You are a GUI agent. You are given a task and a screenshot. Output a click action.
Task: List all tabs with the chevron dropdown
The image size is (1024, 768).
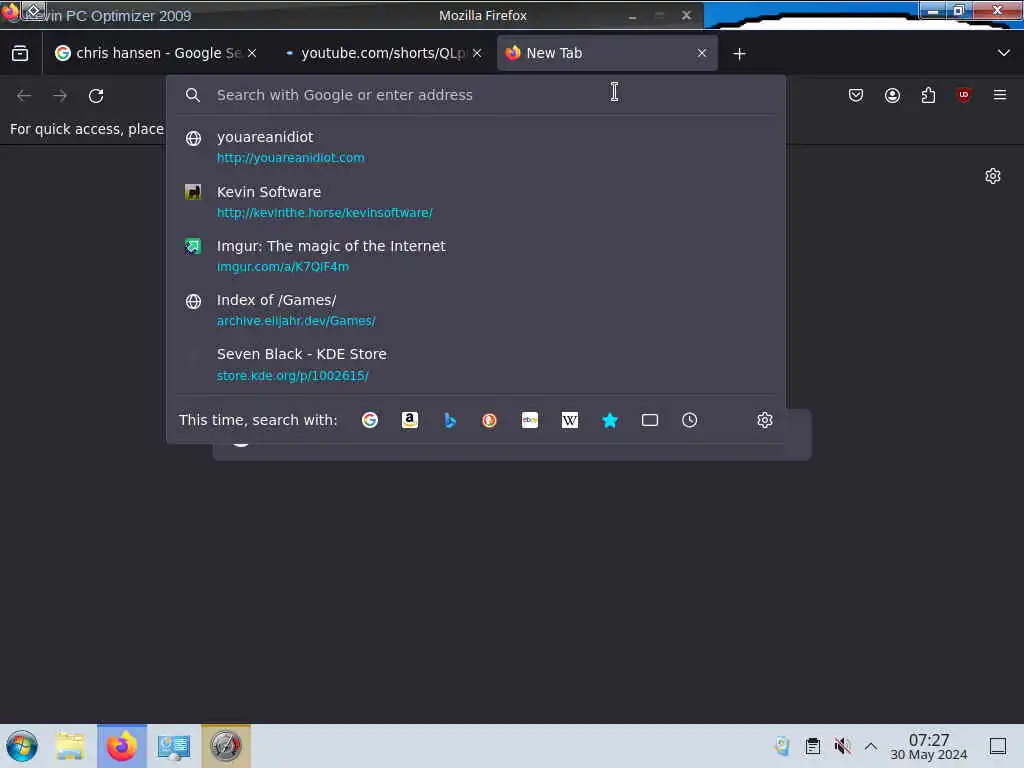(x=1004, y=53)
